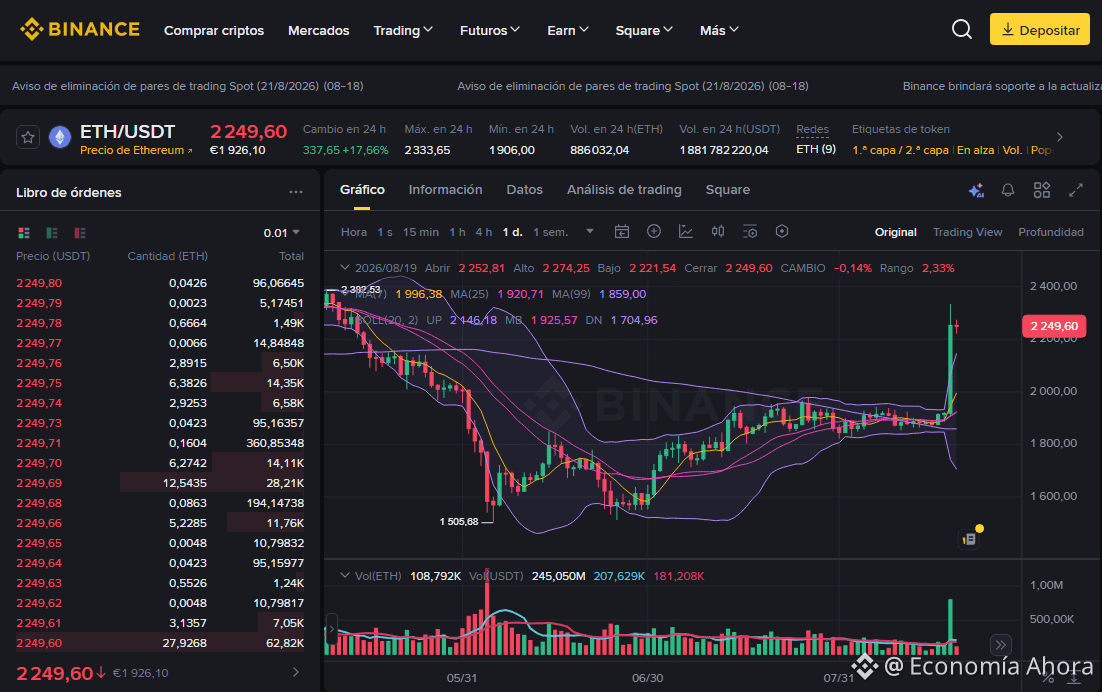The image size is (1102, 692).
Task: Click the add indicator plus circle icon
Action: (654, 231)
